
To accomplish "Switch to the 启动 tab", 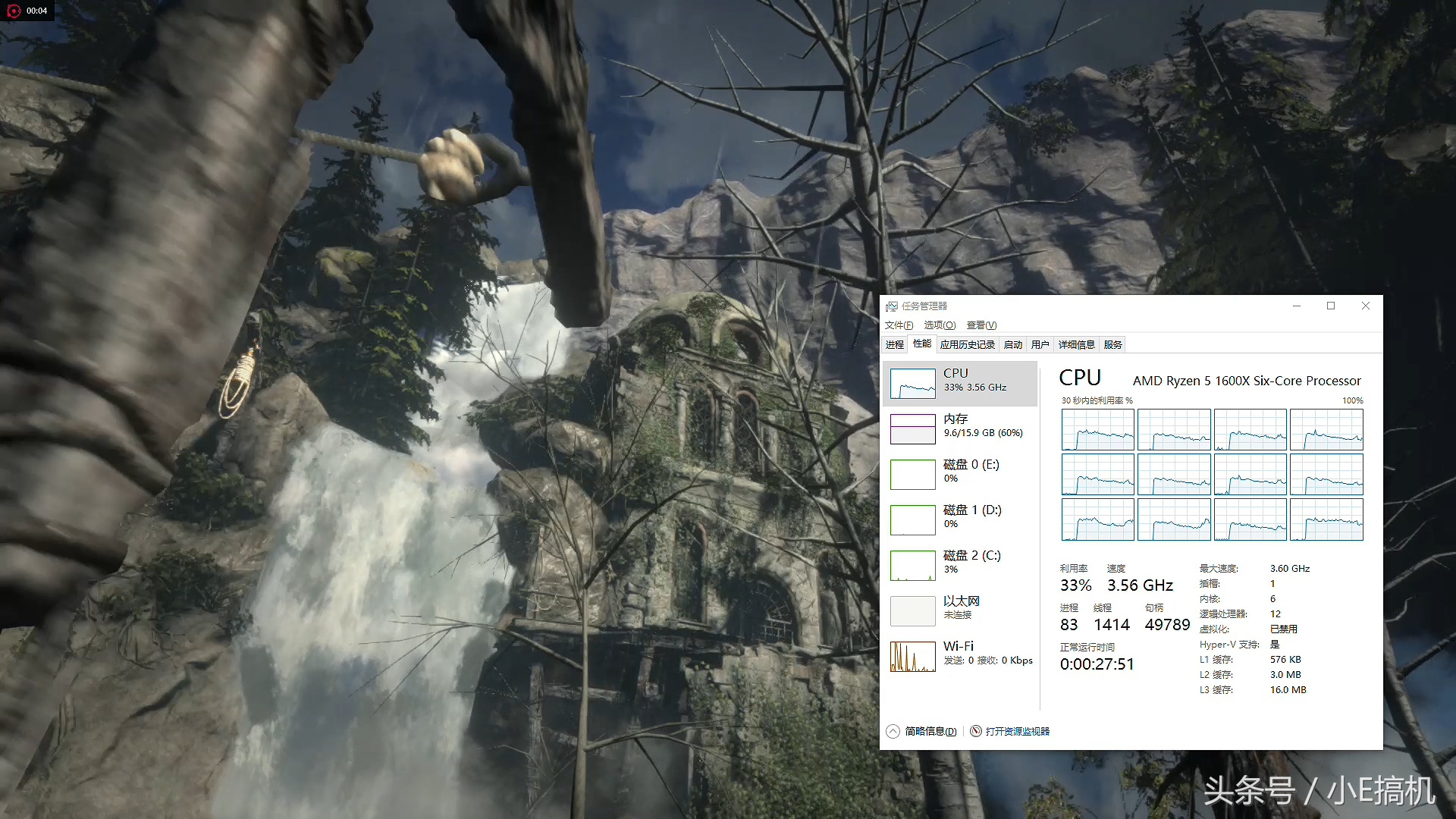I will pos(1012,345).
